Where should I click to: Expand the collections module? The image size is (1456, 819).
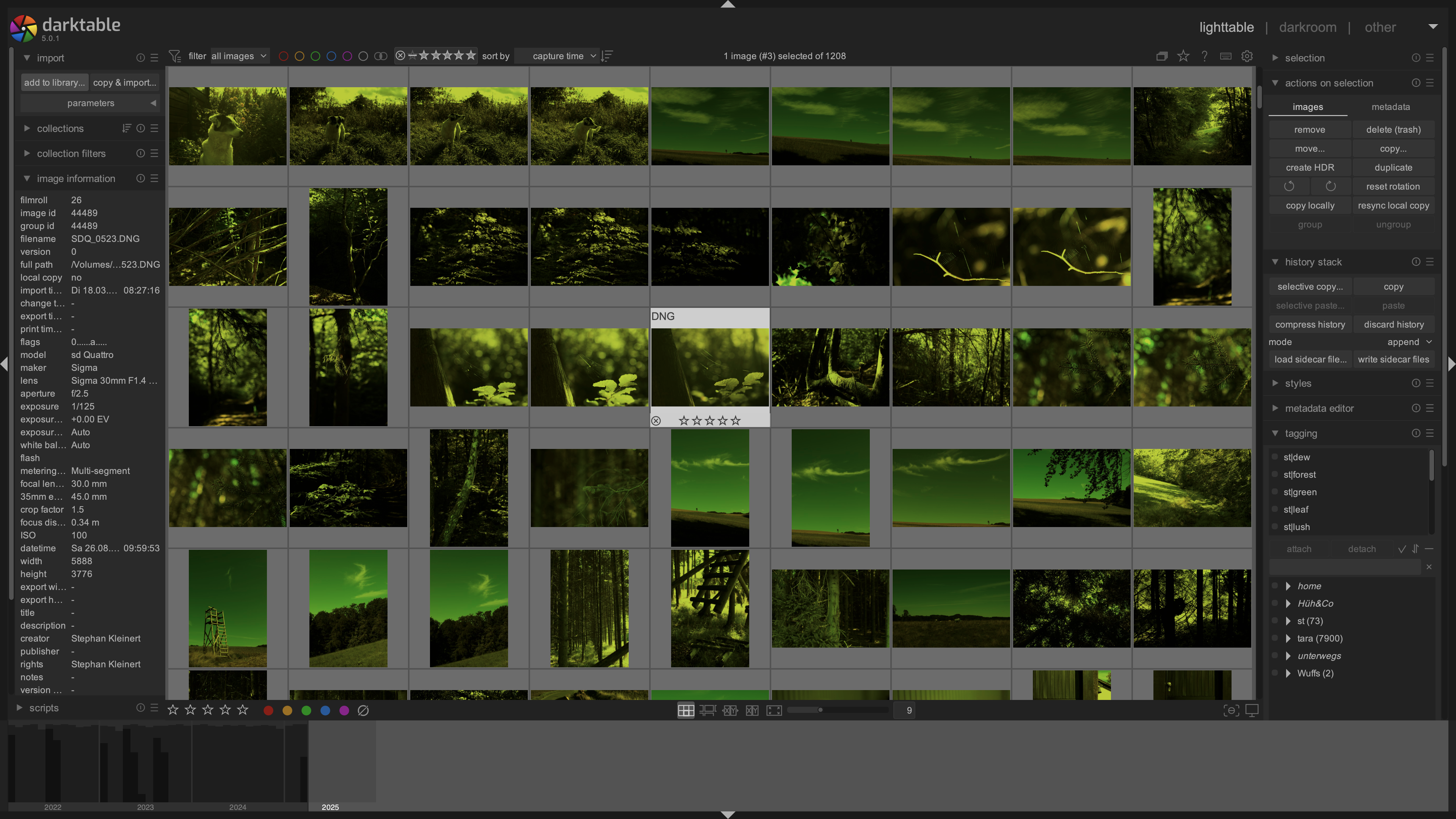click(27, 128)
